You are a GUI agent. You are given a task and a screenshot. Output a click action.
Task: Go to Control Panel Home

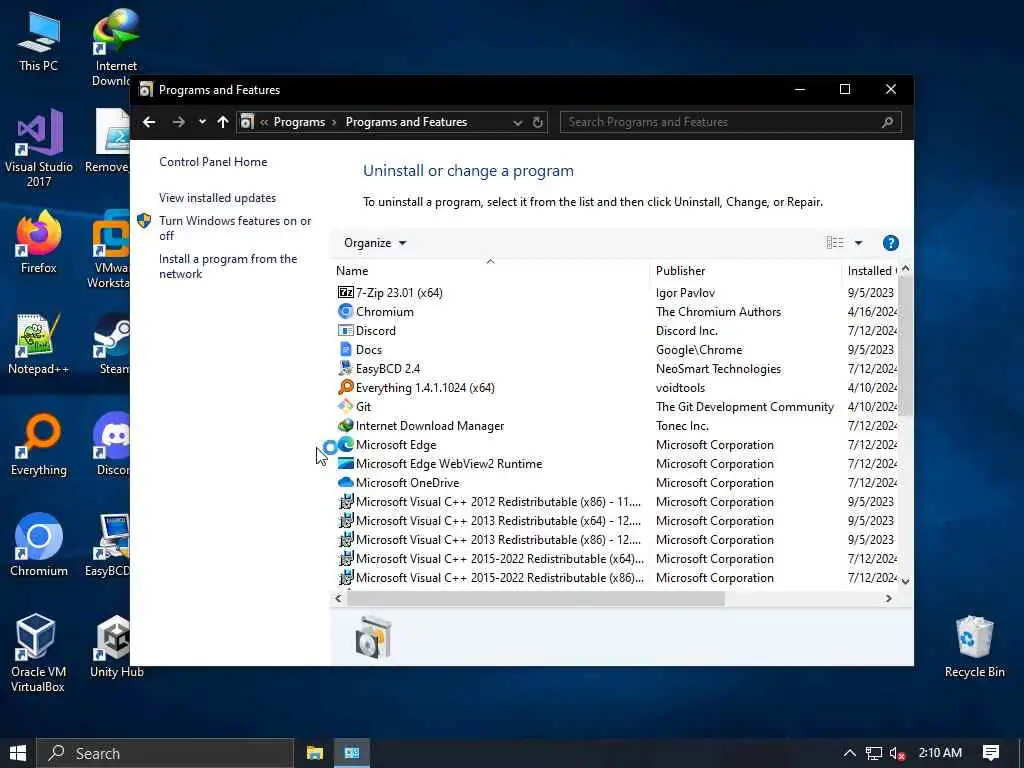pos(213,162)
